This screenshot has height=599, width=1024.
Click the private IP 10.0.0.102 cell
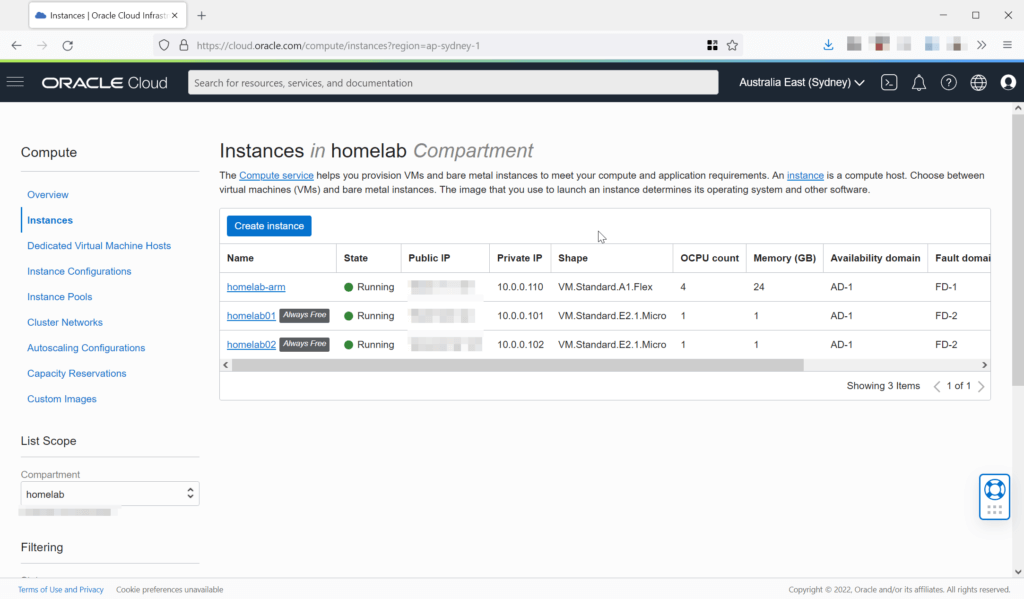[x=520, y=344]
